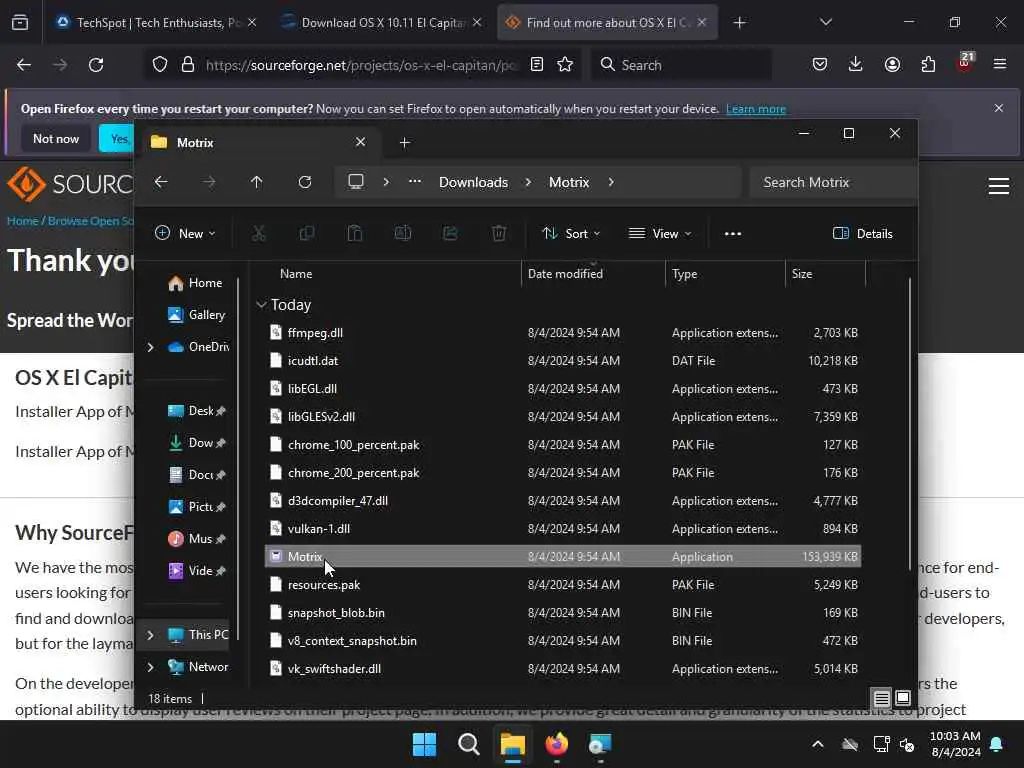Screen dimensions: 1024x768
Task: Open the View dropdown
Action: click(660, 233)
